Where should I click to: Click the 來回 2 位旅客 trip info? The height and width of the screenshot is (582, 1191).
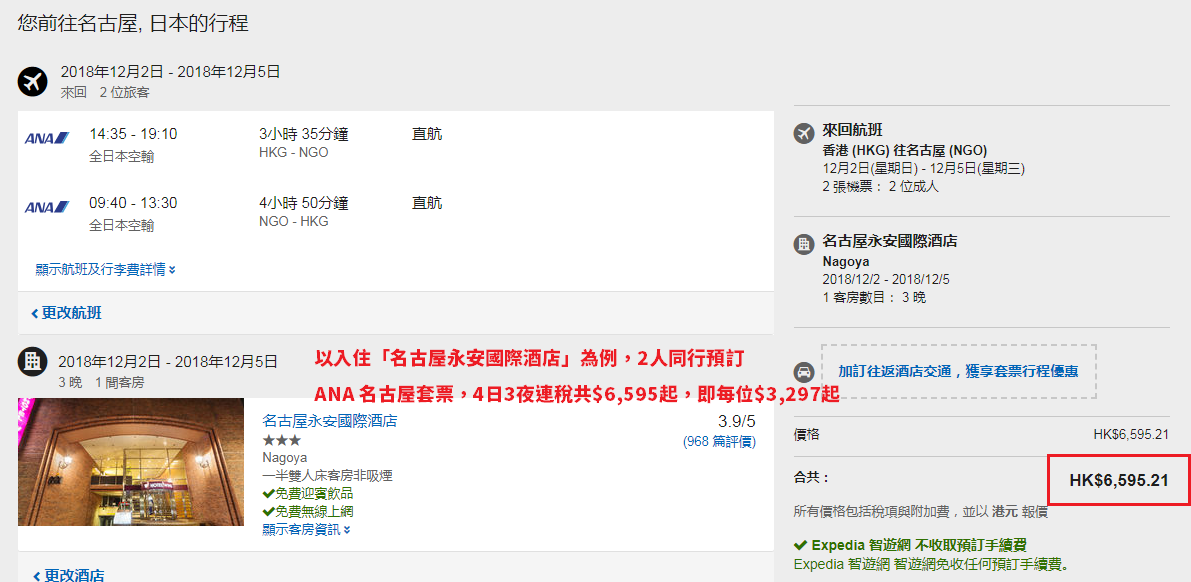[x=105, y=93]
